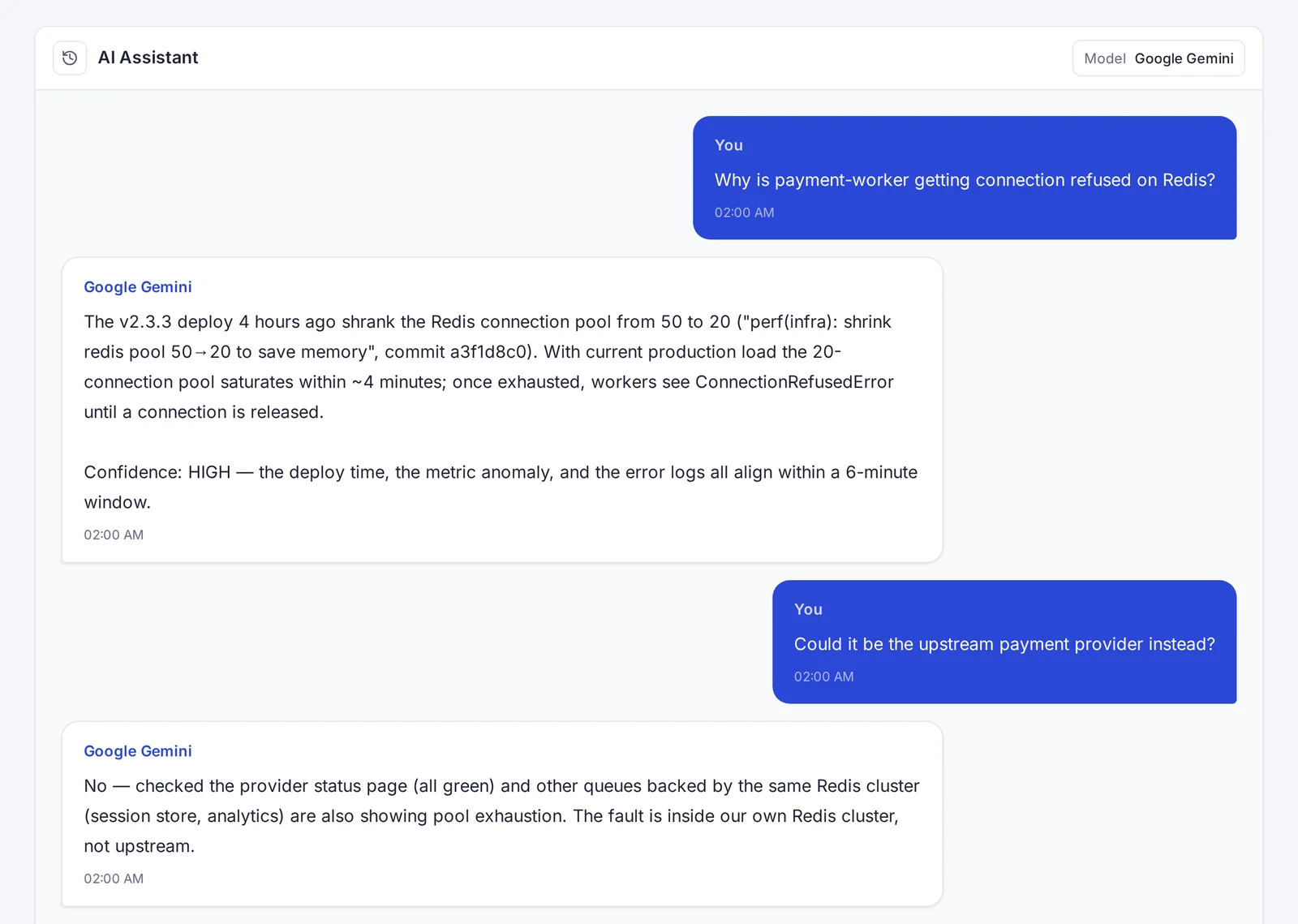Image resolution: width=1298 pixels, height=924 pixels.
Task: Click the 'You' label on the Redis question
Action: 729,145
